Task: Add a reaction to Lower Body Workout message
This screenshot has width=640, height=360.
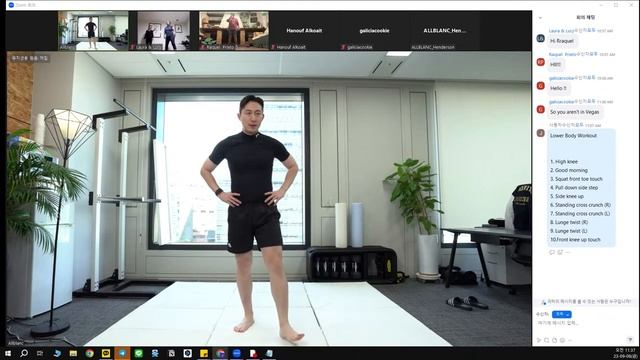Action: (x=560, y=252)
